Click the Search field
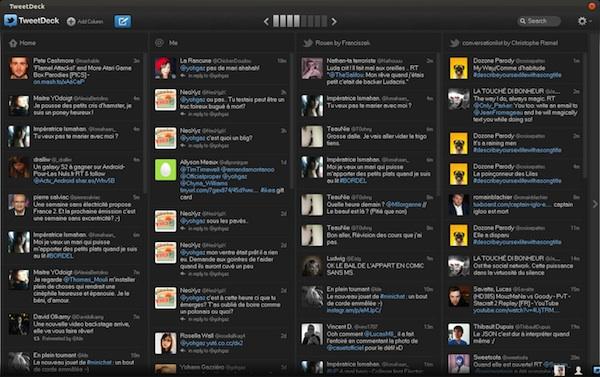 click(x=539, y=21)
